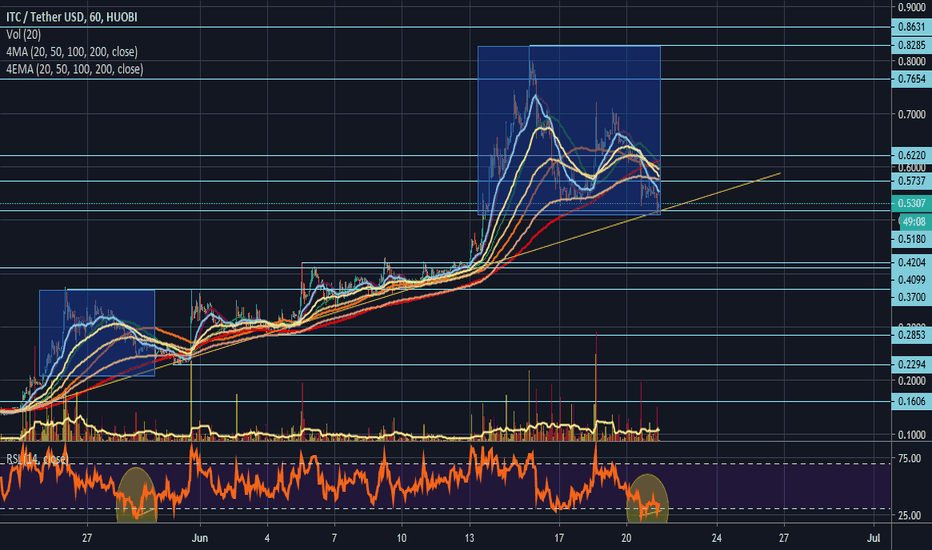Viewport: 932px width, 550px height.
Task: Select the 4MA (20, 50, 100, 200, close) legend
Action: click(72, 52)
